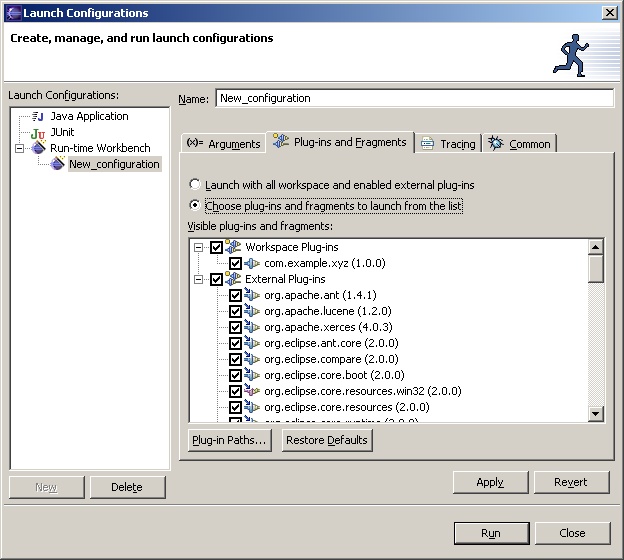Click the Java Application launch type icon

click(x=38, y=117)
